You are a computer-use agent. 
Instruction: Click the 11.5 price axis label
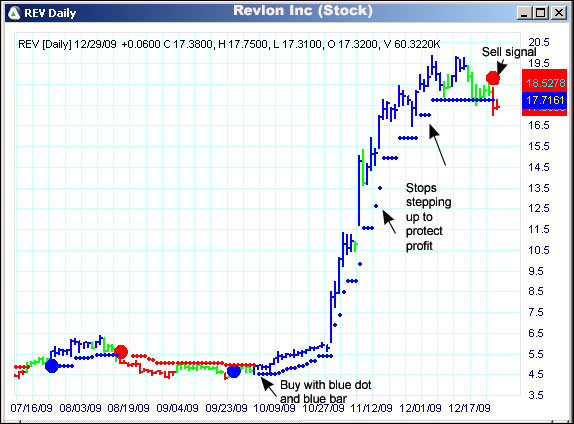[x=538, y=229]
